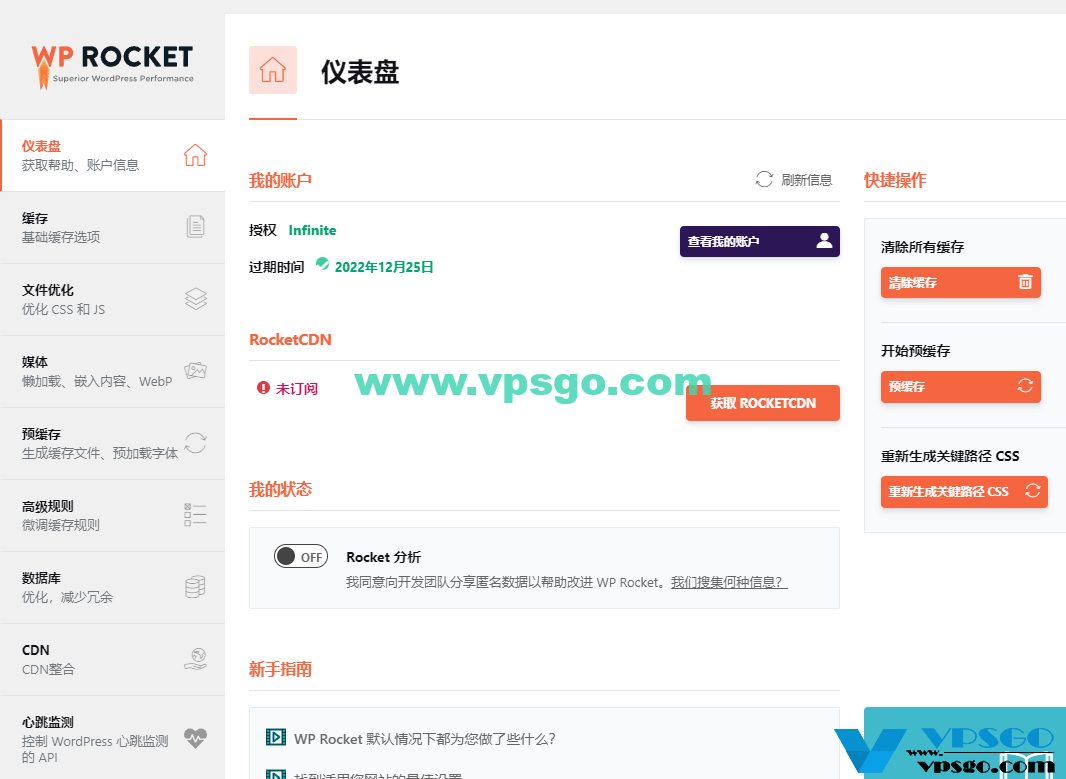Click the red warning icon beside 未订阅

(x=263, y=387)
